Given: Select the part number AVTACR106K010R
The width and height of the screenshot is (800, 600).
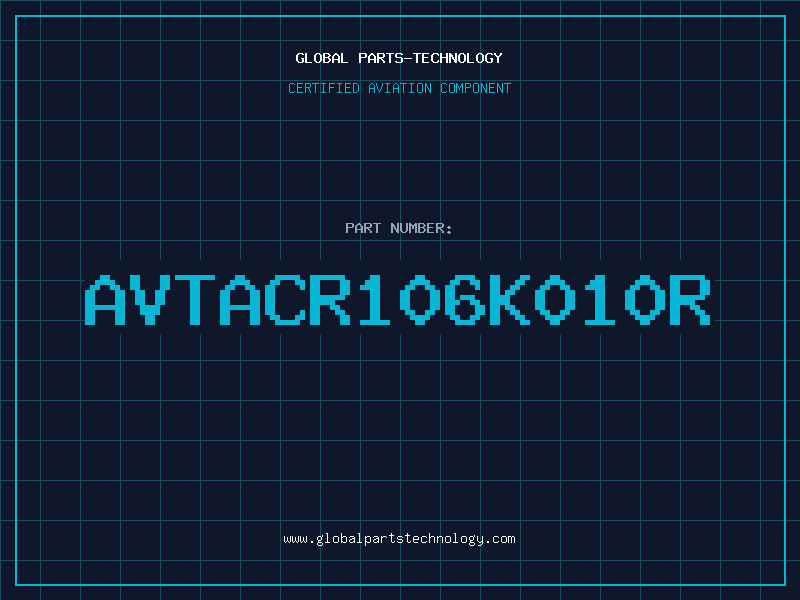Looking at the screenshot, I should tap(398, 300).
